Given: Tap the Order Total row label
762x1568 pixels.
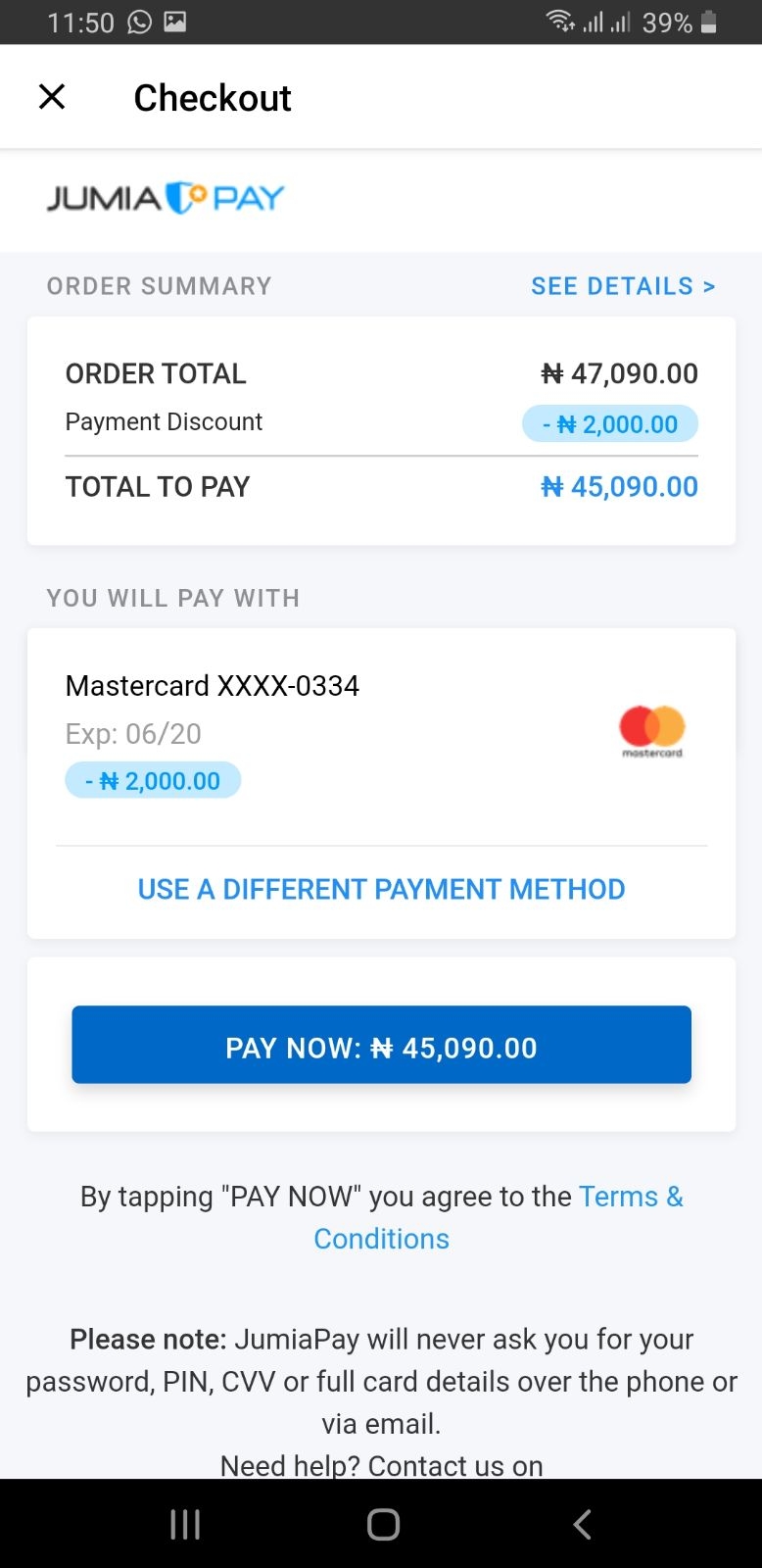Looking at the screenshot, I should pyautogui.click(x=156, y=373).
